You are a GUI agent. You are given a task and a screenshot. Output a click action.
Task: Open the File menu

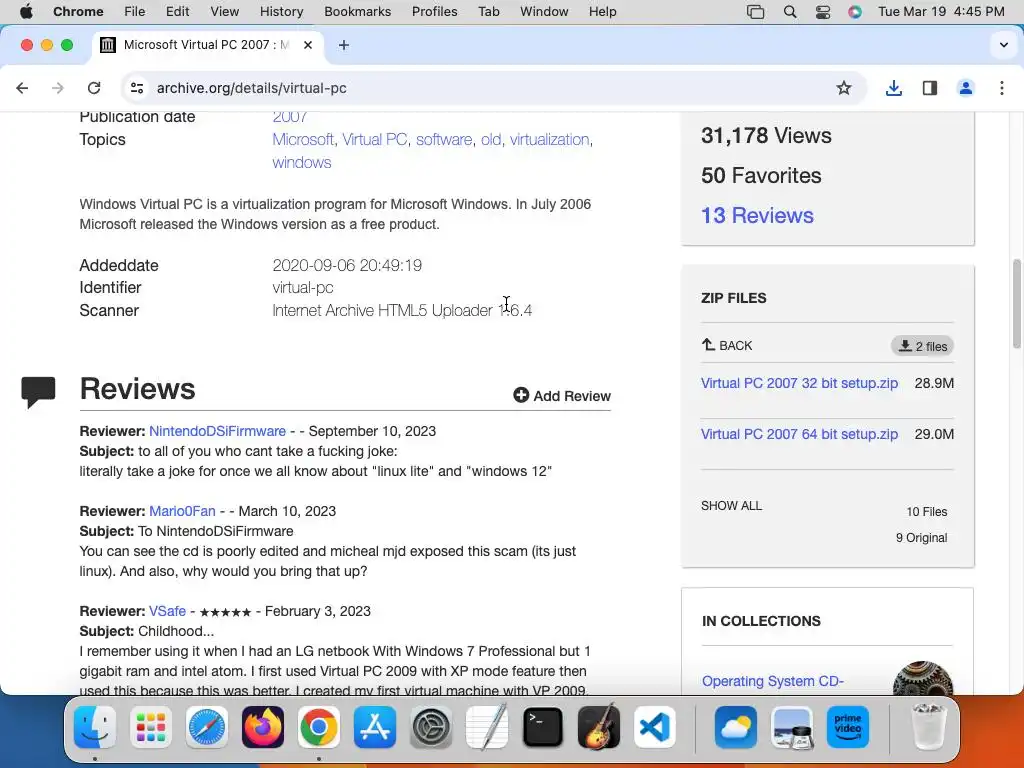click(x=135, y=12)
